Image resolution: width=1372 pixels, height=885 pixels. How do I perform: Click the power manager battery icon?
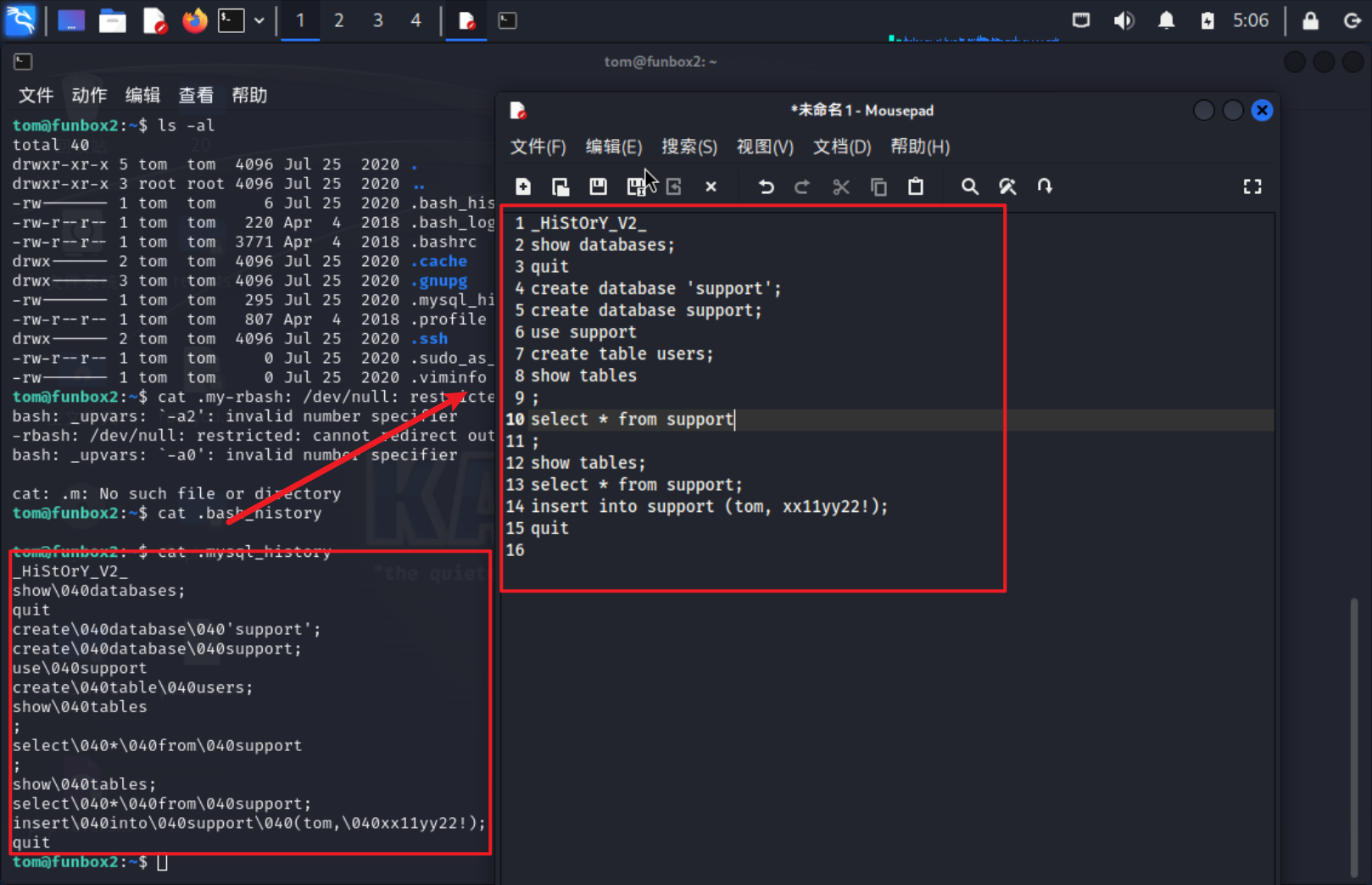[1207, 20]
